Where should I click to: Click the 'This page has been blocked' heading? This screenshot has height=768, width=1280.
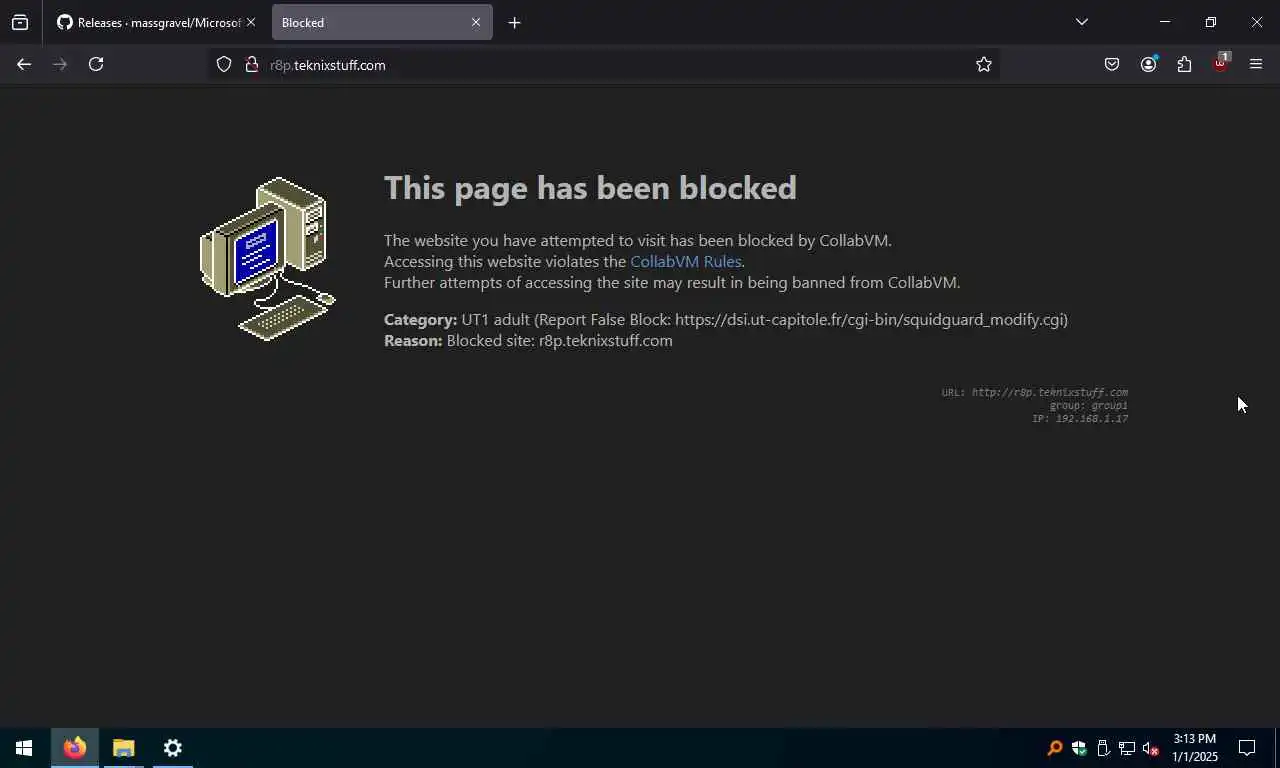click(590, 188)
